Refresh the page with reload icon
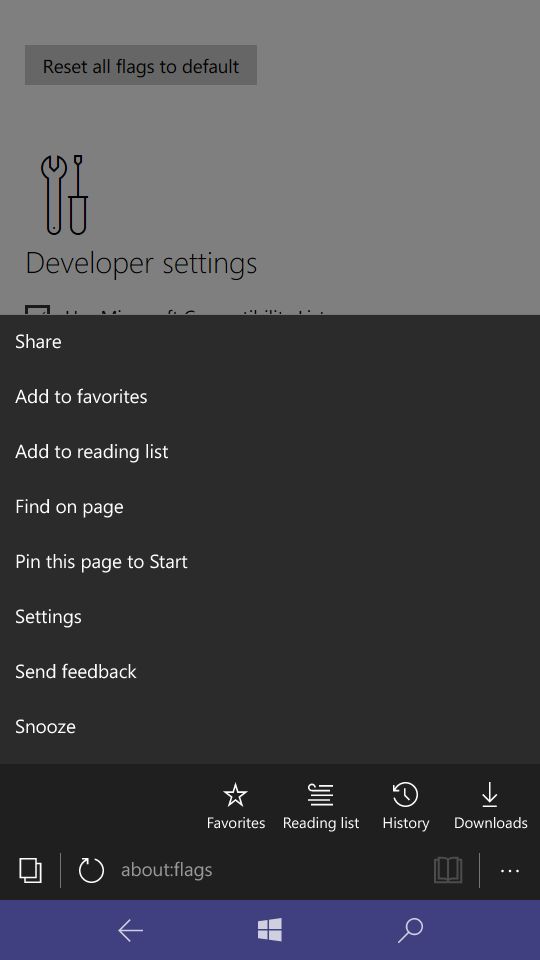Screen dimensions: 540x960 [91, 870]
